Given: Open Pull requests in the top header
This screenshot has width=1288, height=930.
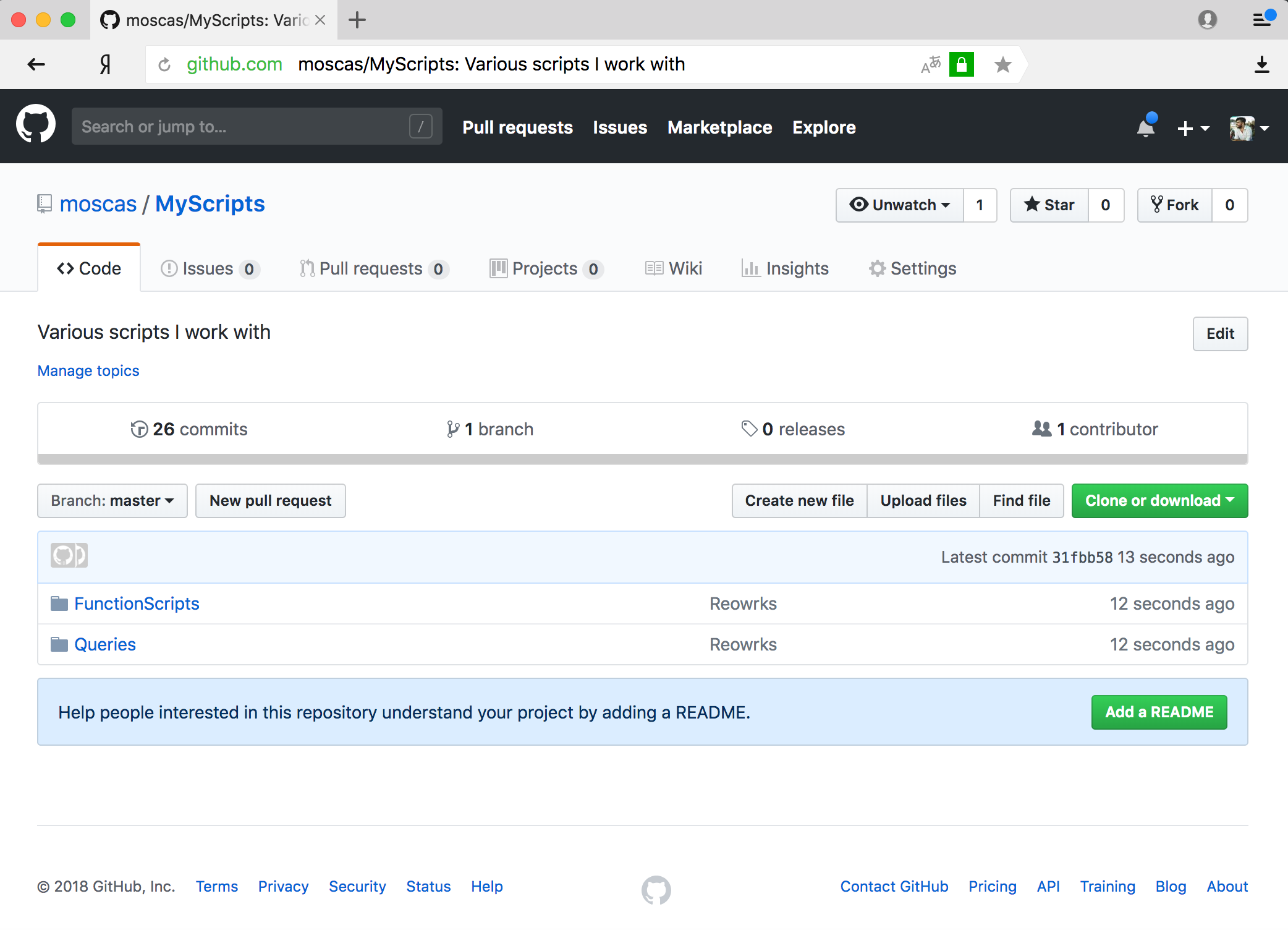Looking at the screenshot, I should coord(517,127).
